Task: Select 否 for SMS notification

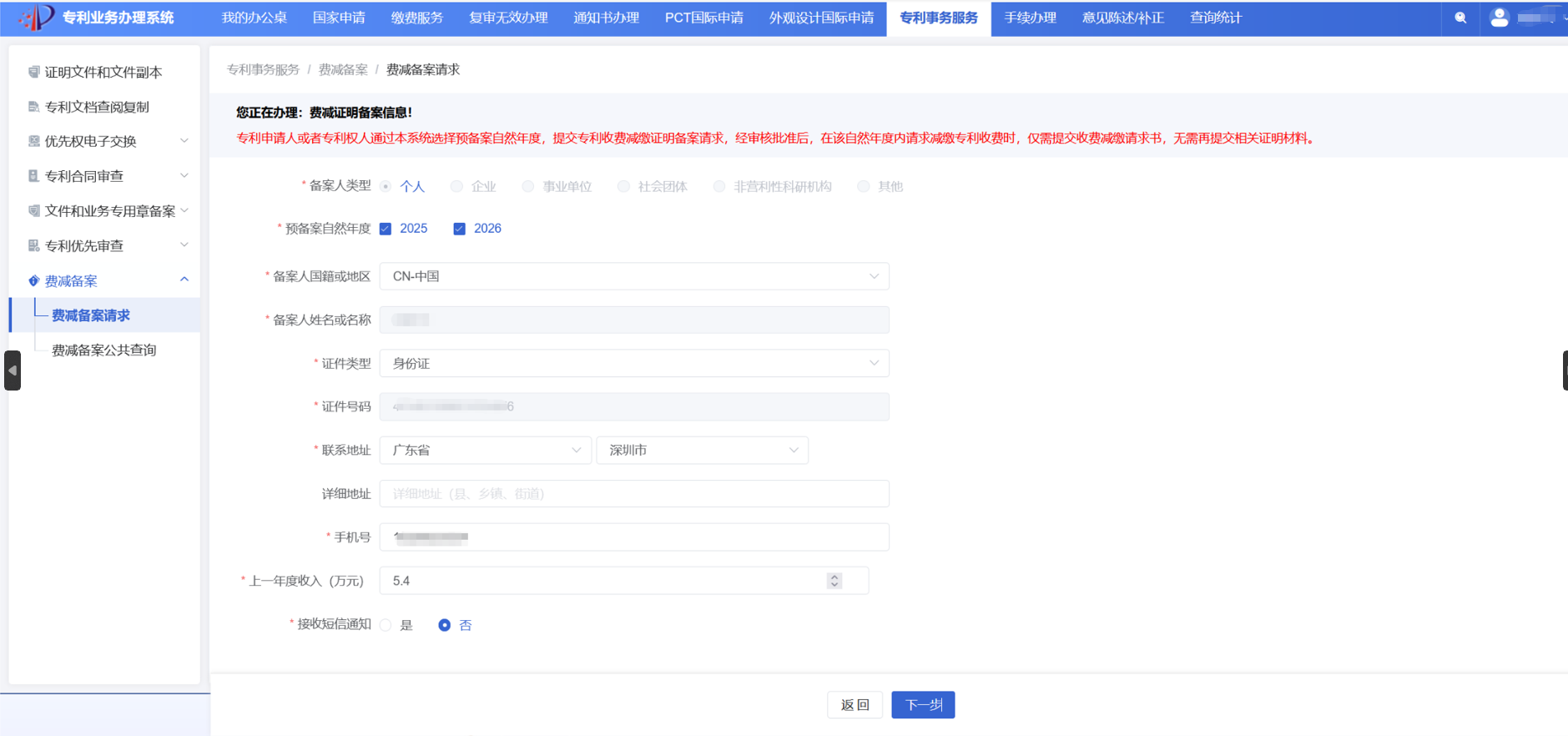Action: [445, 625]
